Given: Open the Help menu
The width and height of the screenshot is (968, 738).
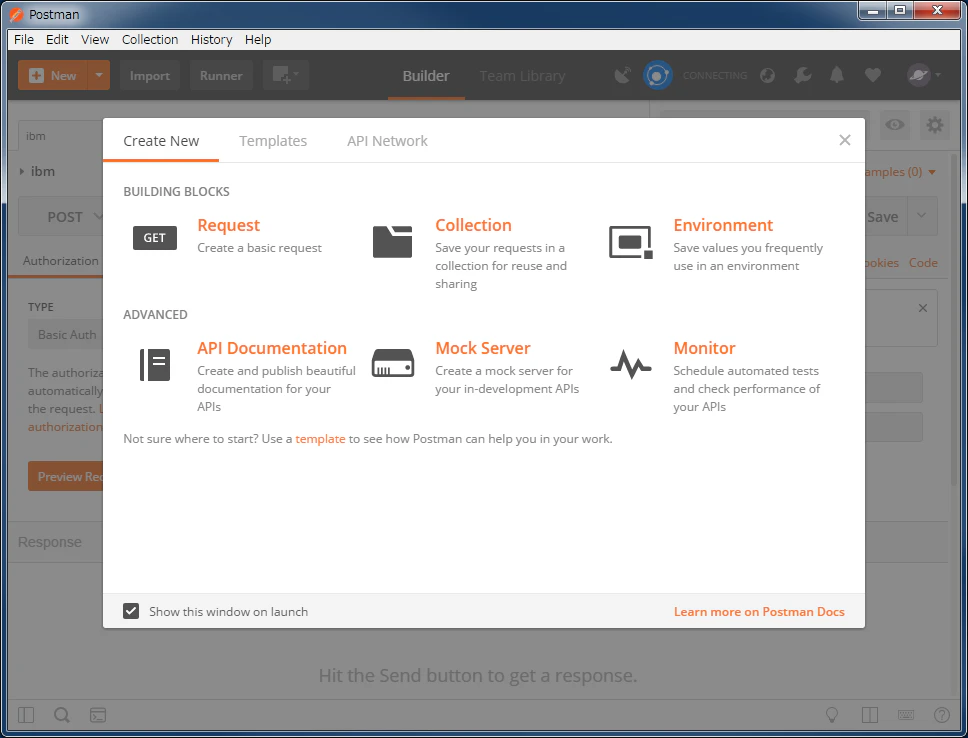Looking at the screenshot, I should pos(258,40).
